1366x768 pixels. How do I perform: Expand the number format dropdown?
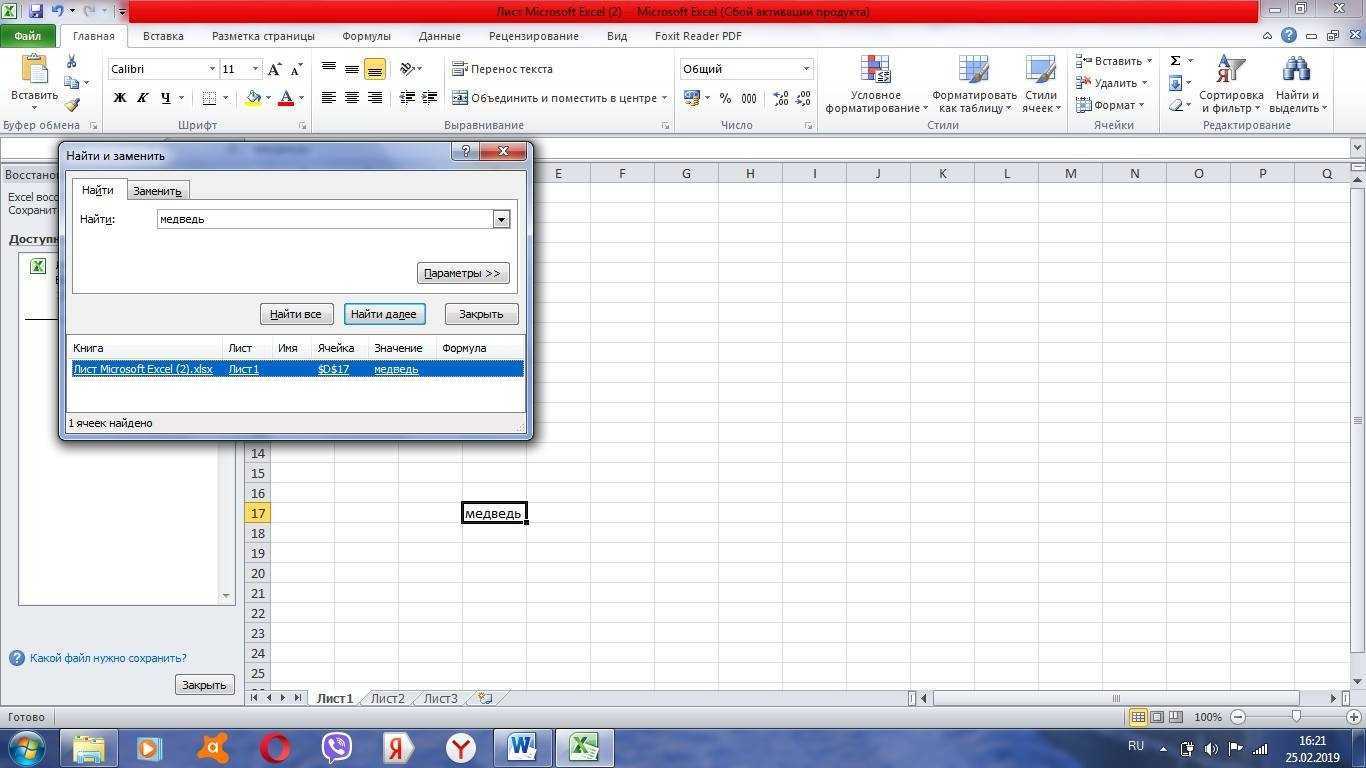pyautogui.click(x=805, y=69)
